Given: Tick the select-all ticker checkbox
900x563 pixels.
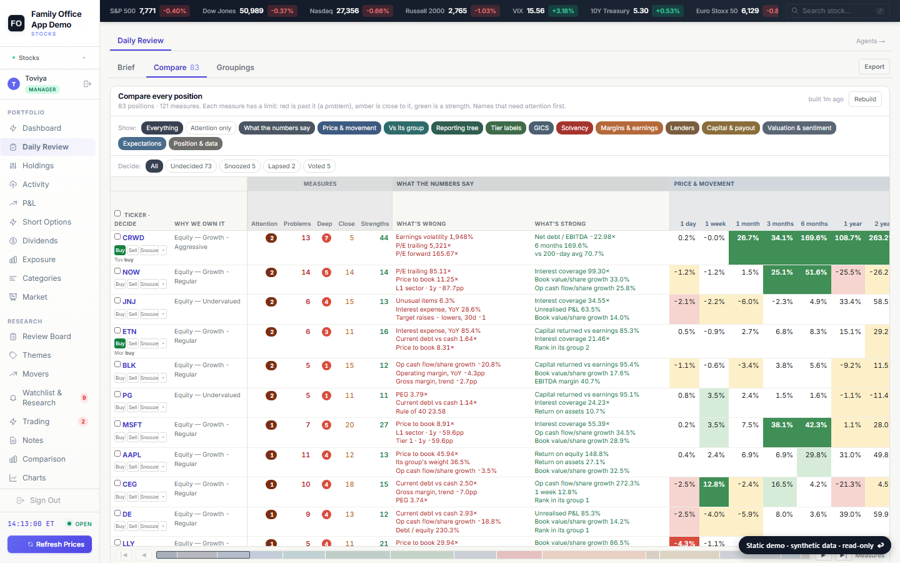Looking at the screenshot, I should pyautogui.click(x=118, y=213).
